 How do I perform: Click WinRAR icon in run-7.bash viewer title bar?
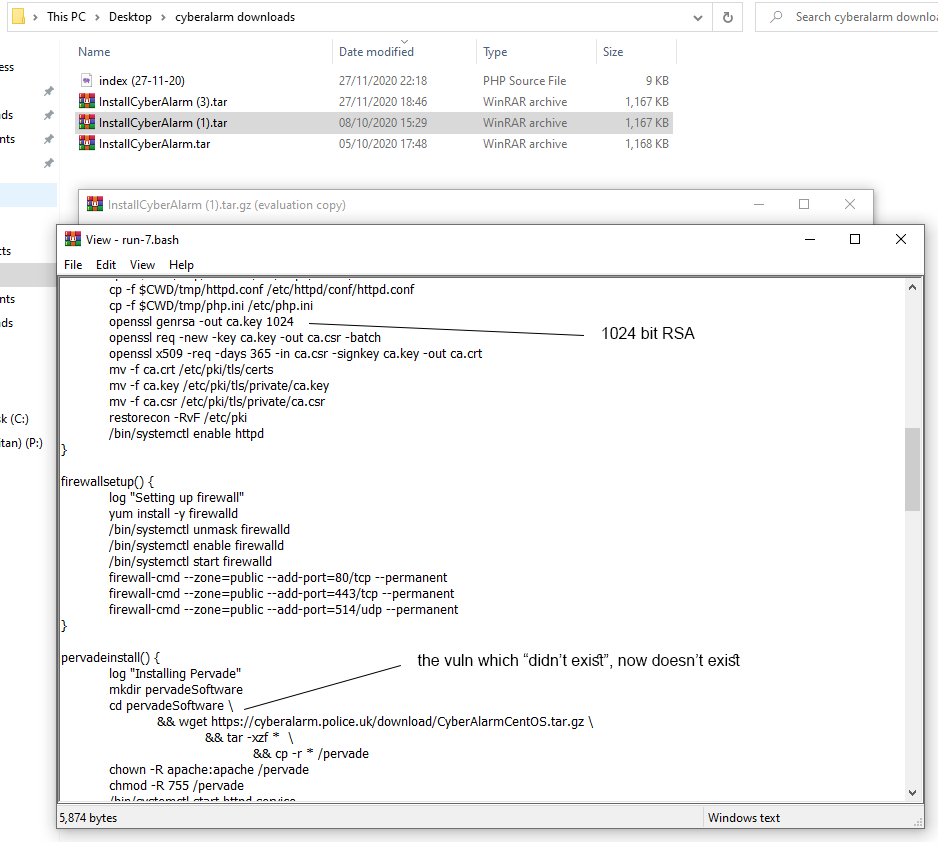73,239
